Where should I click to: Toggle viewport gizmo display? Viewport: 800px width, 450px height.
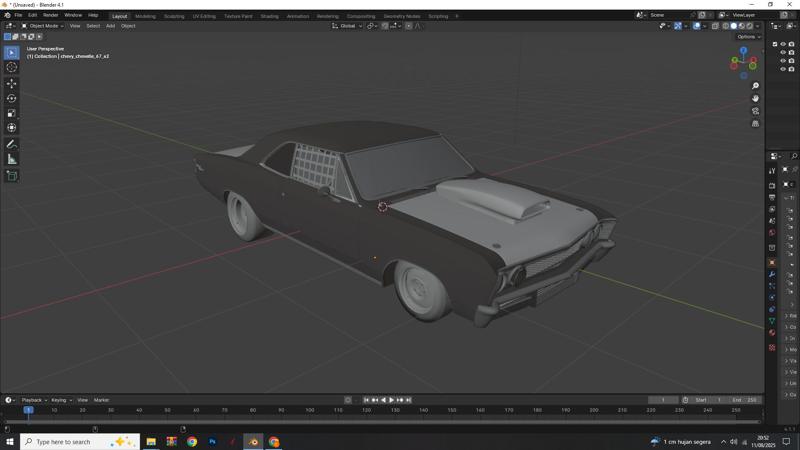[678, 26]
